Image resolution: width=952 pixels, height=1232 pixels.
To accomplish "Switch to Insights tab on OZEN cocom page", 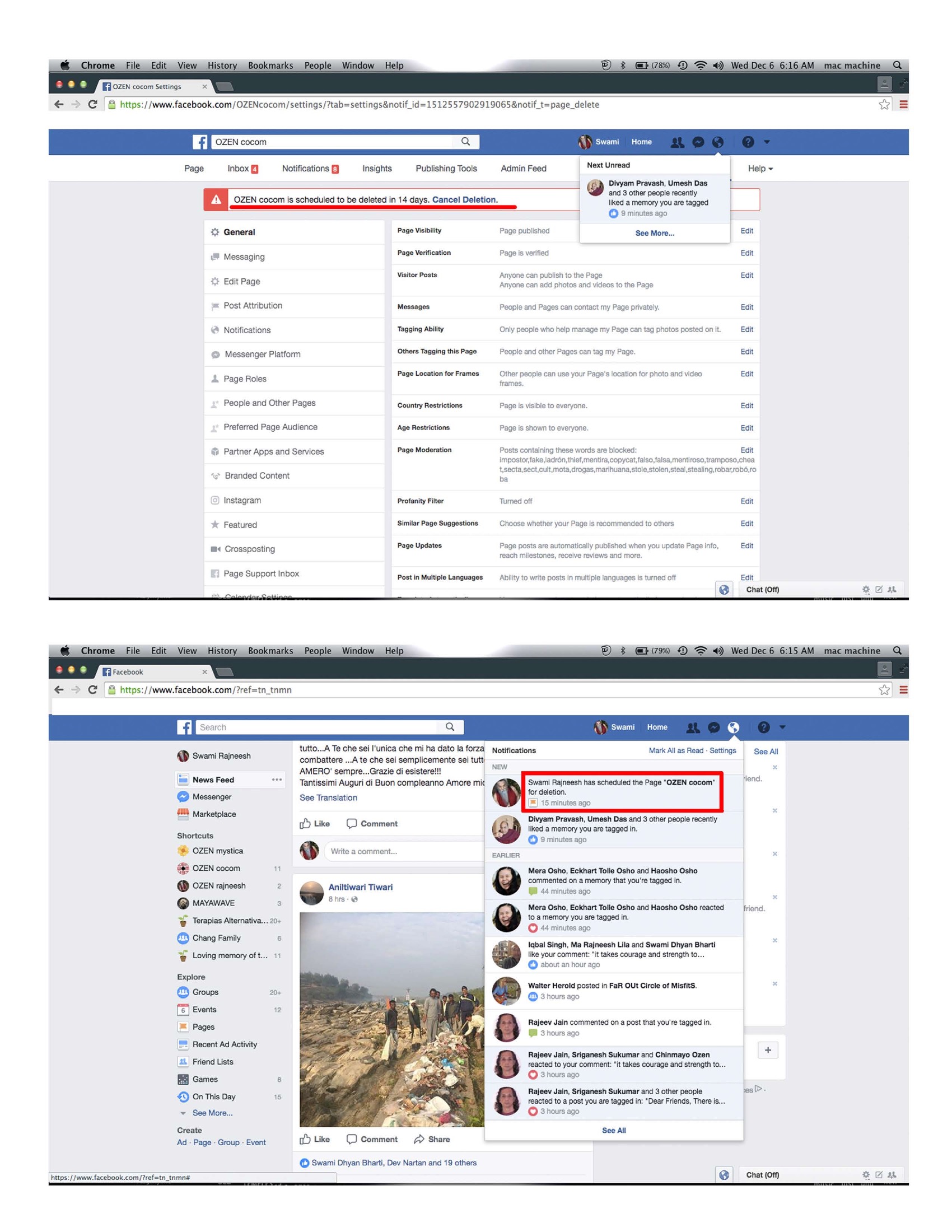I will click(x=377, y=169).
